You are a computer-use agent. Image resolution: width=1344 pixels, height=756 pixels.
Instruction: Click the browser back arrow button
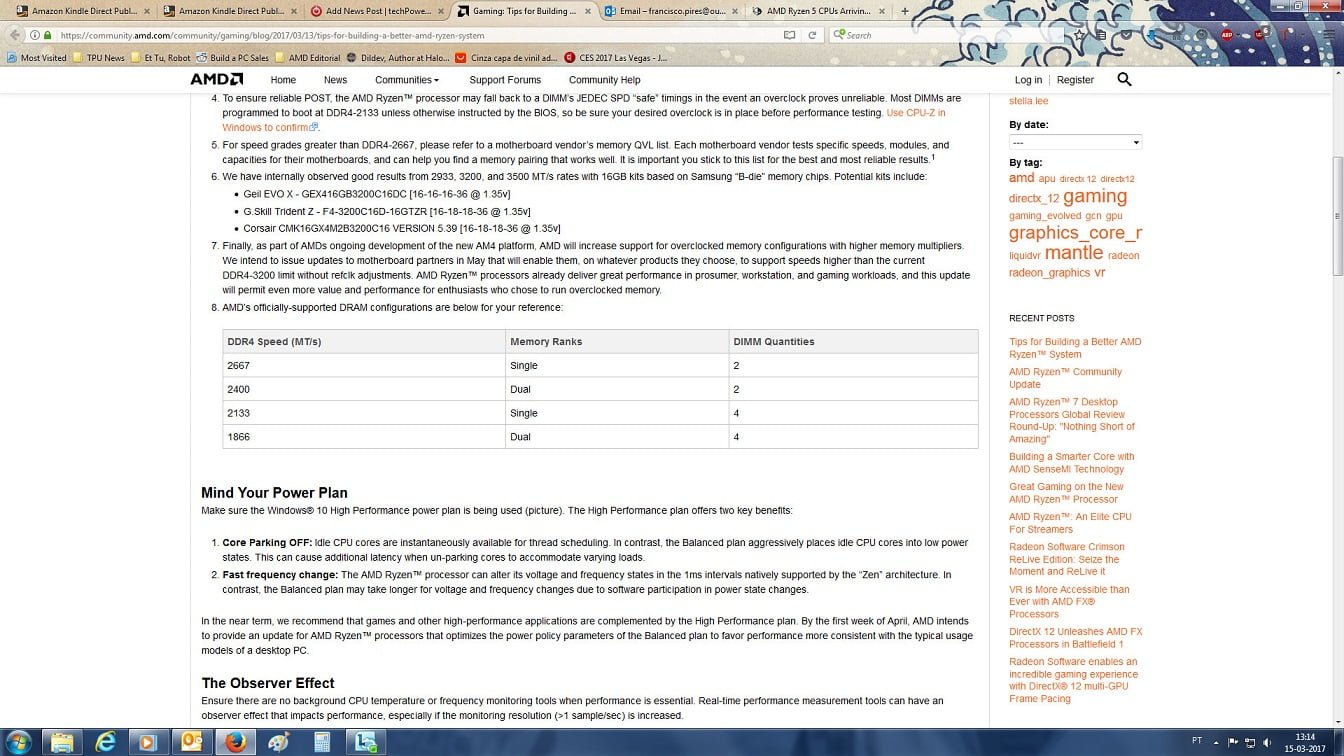[15, 35]
